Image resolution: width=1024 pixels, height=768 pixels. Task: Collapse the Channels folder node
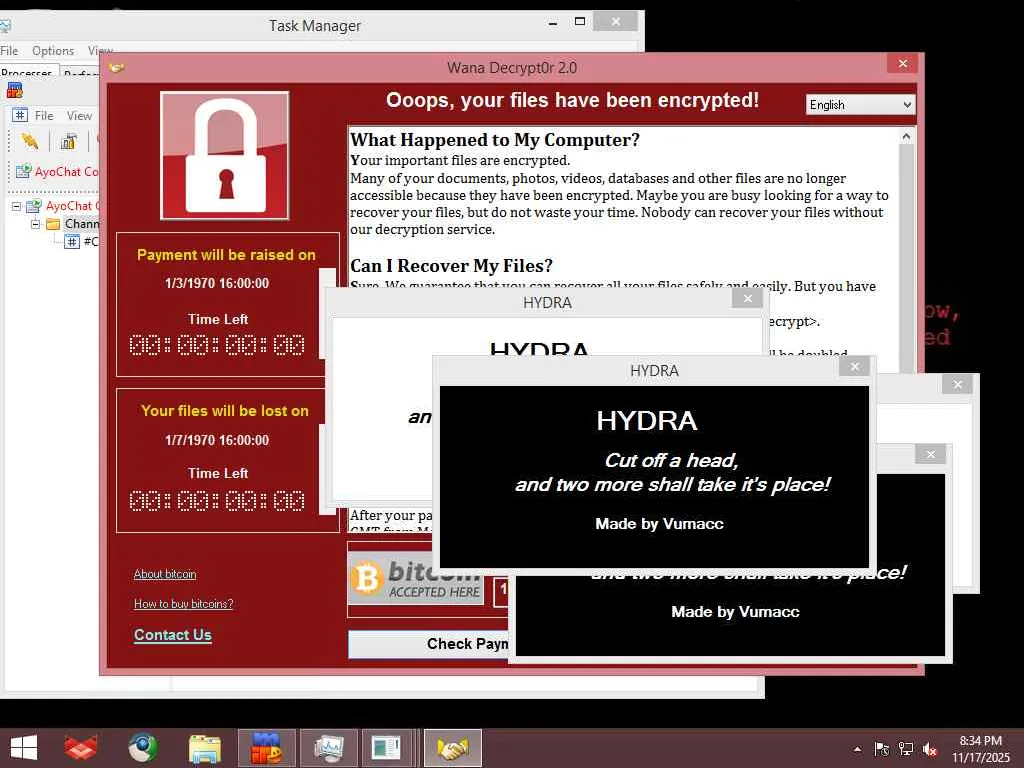tap(36, 224)
